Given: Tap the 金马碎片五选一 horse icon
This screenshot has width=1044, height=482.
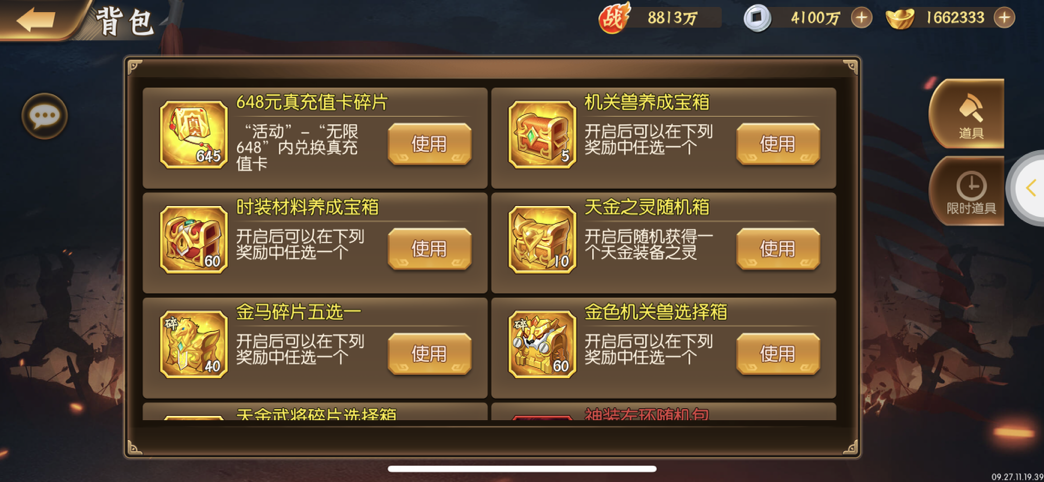Looking at the screenshot, I should point(194,345).
